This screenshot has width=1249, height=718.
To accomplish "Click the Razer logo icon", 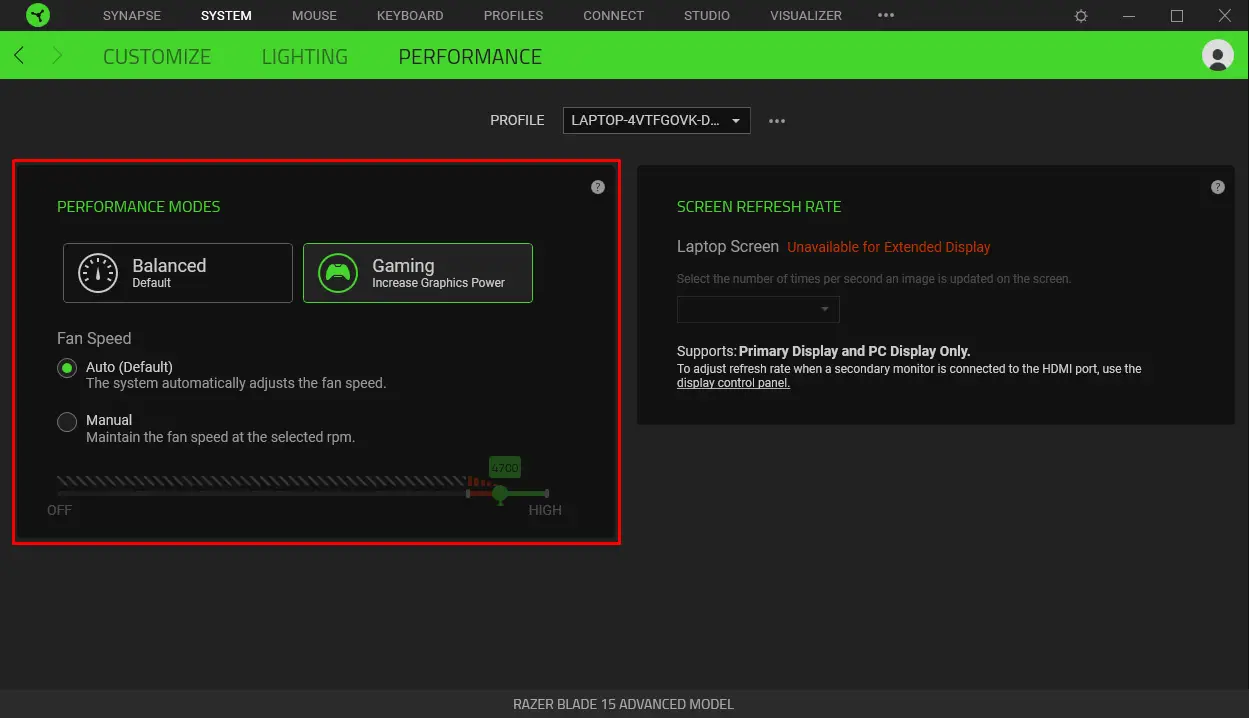I will [x=38, y=15].
